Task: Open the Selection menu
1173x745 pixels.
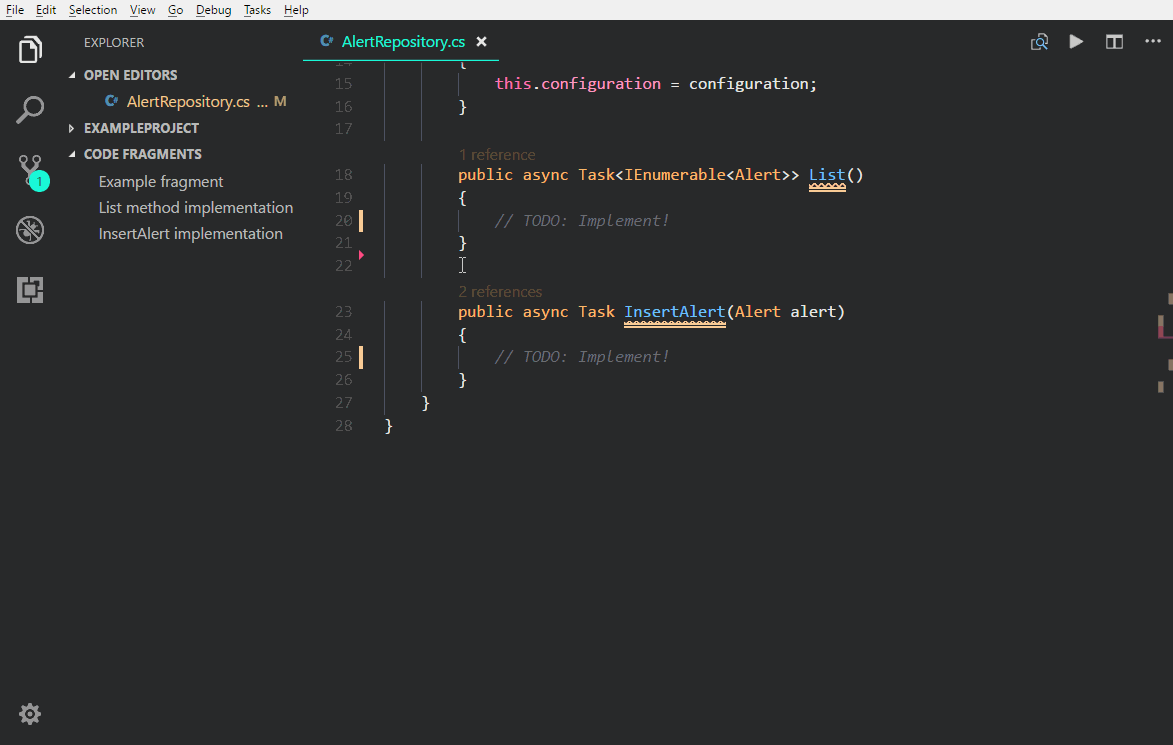Action: coord(93,10)
